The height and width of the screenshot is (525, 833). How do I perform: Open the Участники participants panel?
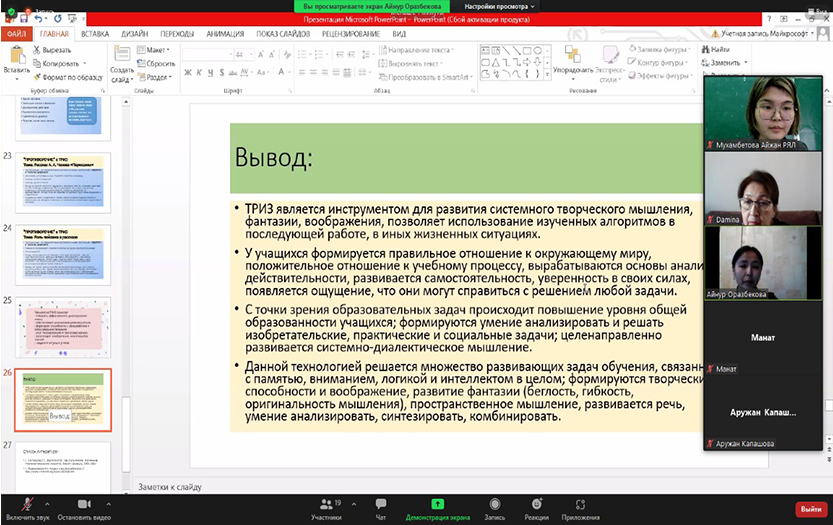326,503
